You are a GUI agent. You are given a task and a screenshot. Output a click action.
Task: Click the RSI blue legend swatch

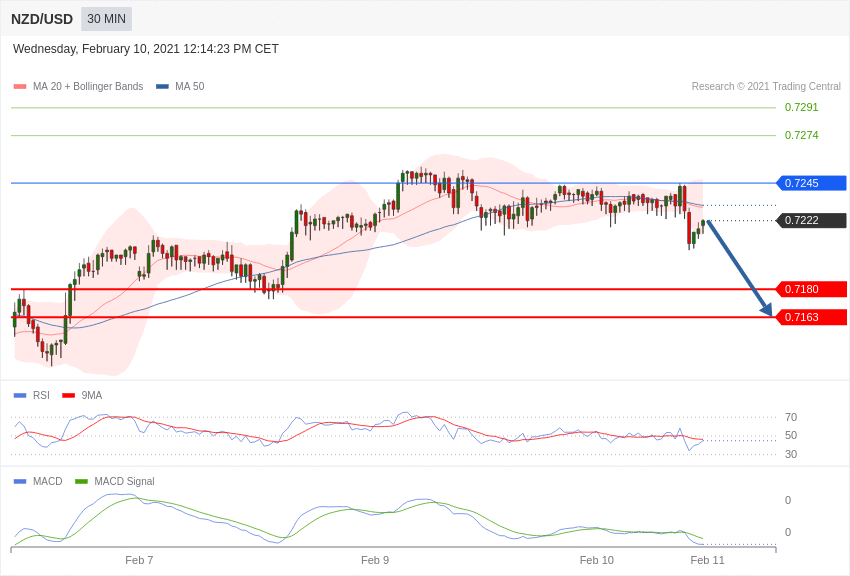click(20, 396)
